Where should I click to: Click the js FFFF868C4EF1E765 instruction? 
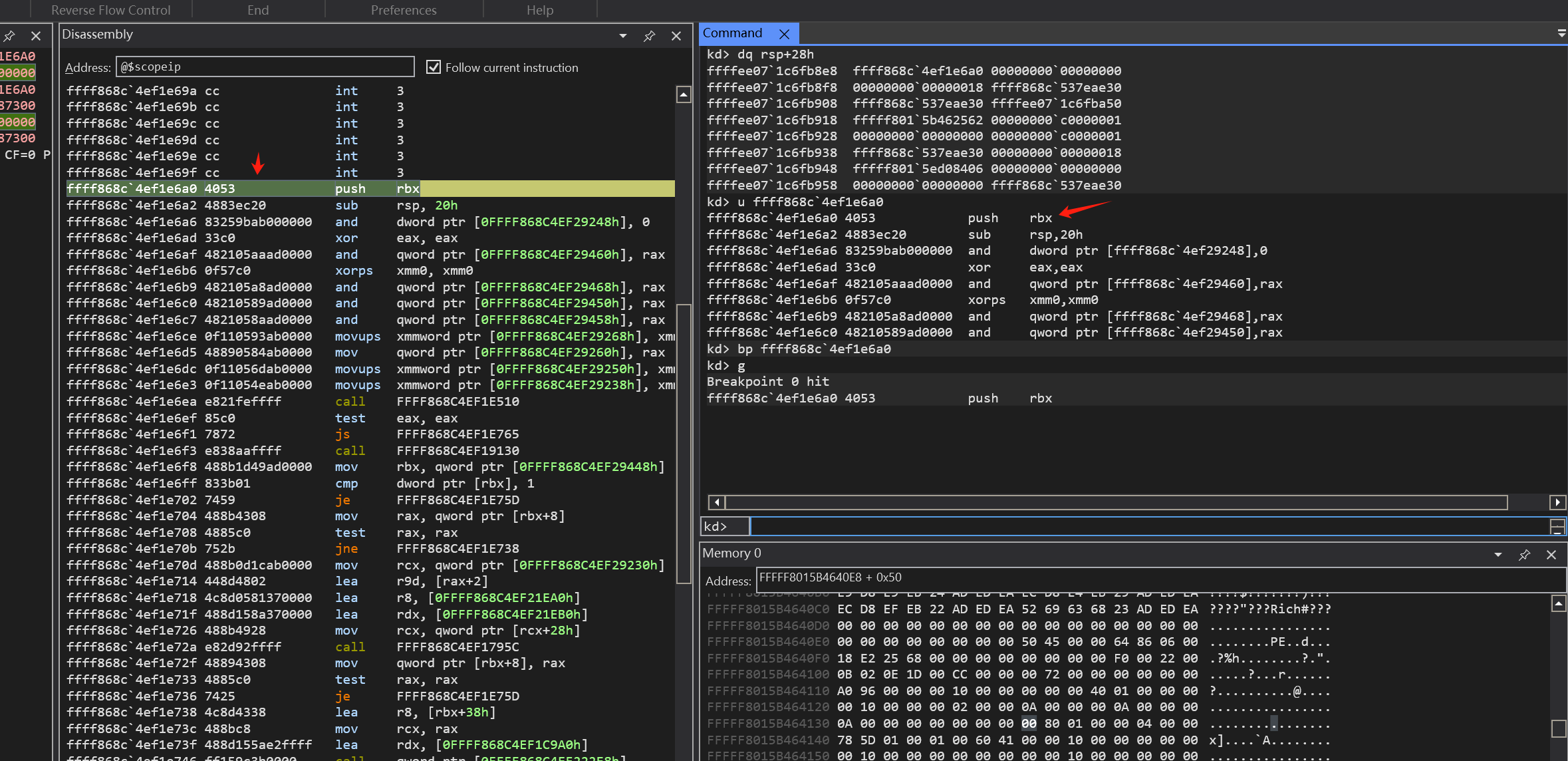point(370,434)
